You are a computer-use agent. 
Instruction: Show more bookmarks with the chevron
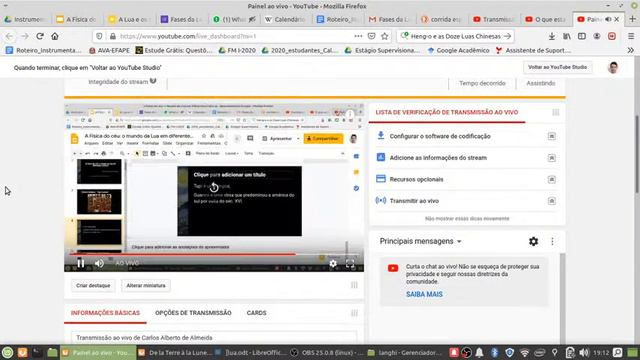631,50
